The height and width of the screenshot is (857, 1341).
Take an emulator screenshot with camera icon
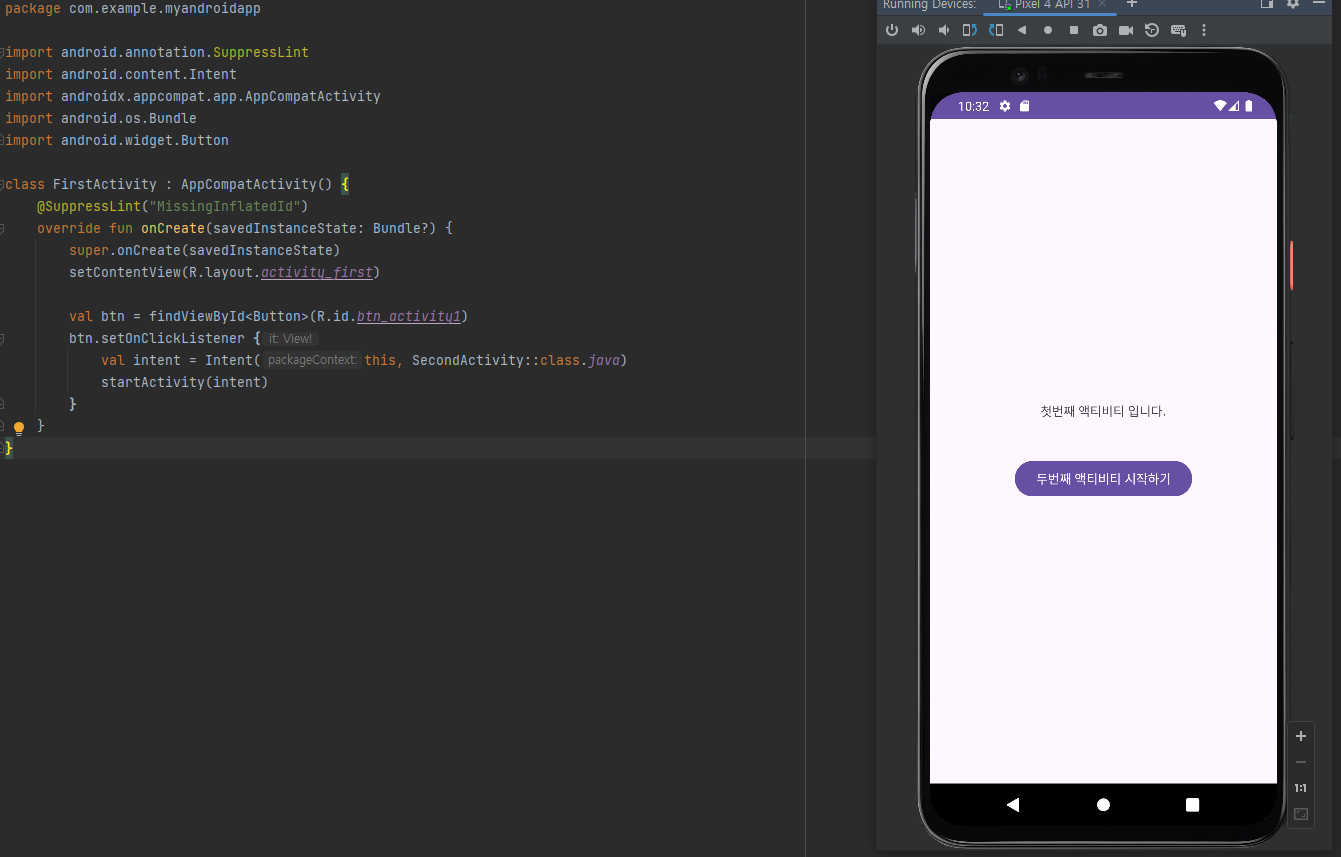tap(1100, 30)
